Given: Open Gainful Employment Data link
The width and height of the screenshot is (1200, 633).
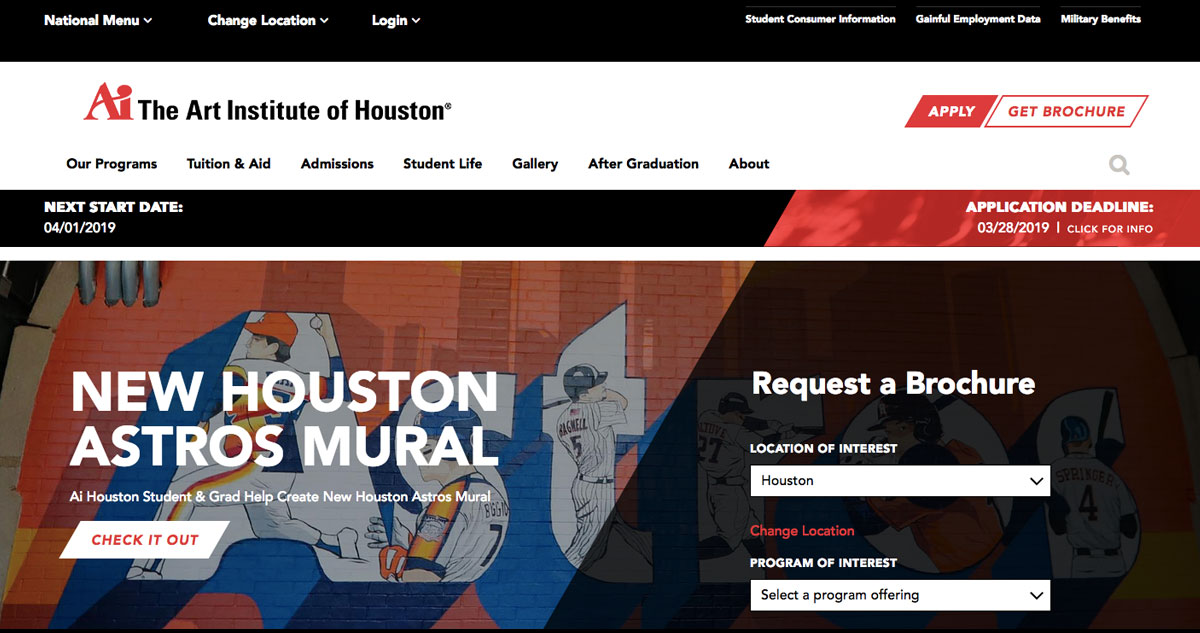Looking at the screenshot, I should (x=978, y=19).
